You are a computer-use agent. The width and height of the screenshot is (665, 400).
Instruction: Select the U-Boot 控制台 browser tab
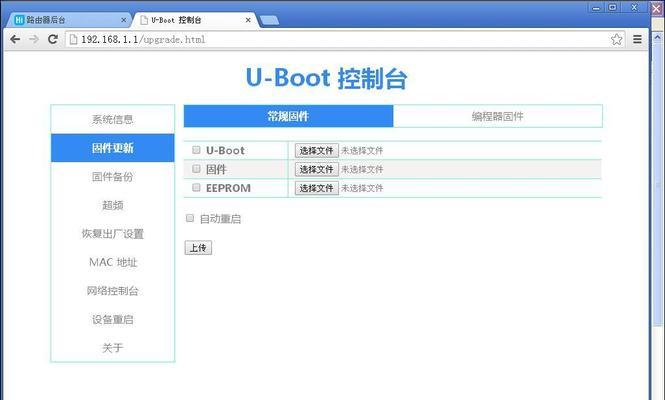click(194, 20)
